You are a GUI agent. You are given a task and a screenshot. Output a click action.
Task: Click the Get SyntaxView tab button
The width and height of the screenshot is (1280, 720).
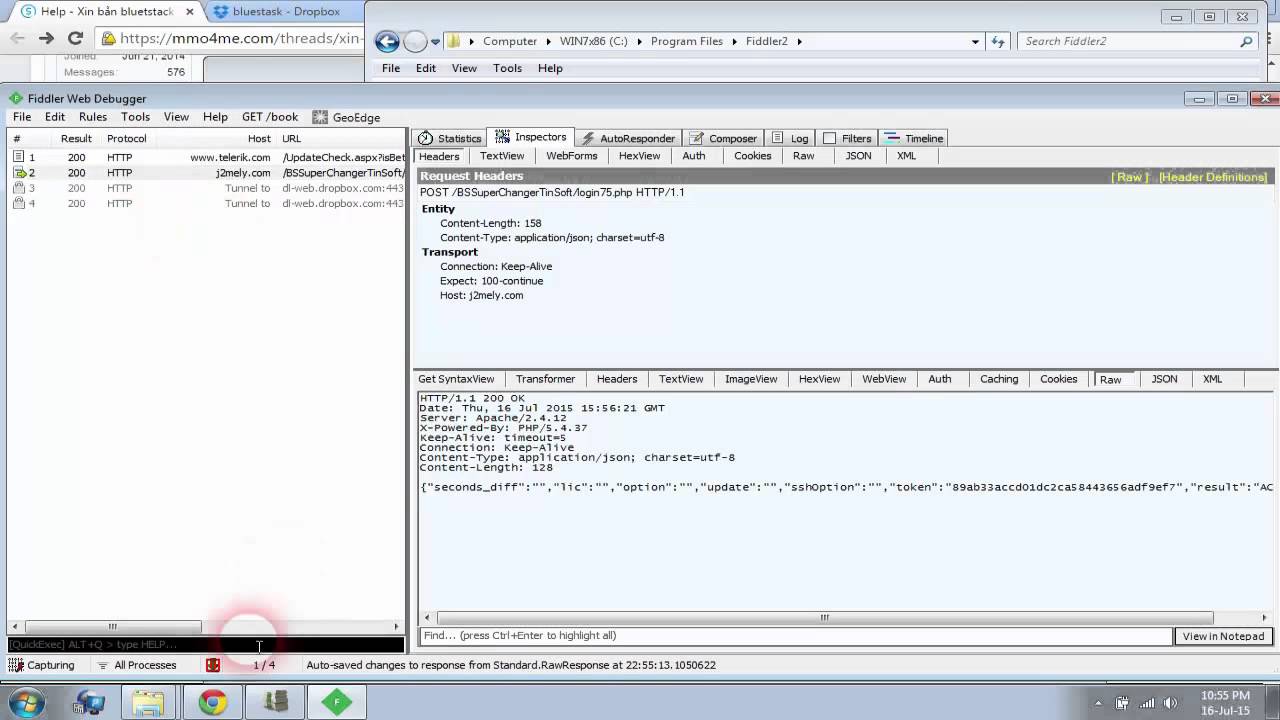pos(456,379)
